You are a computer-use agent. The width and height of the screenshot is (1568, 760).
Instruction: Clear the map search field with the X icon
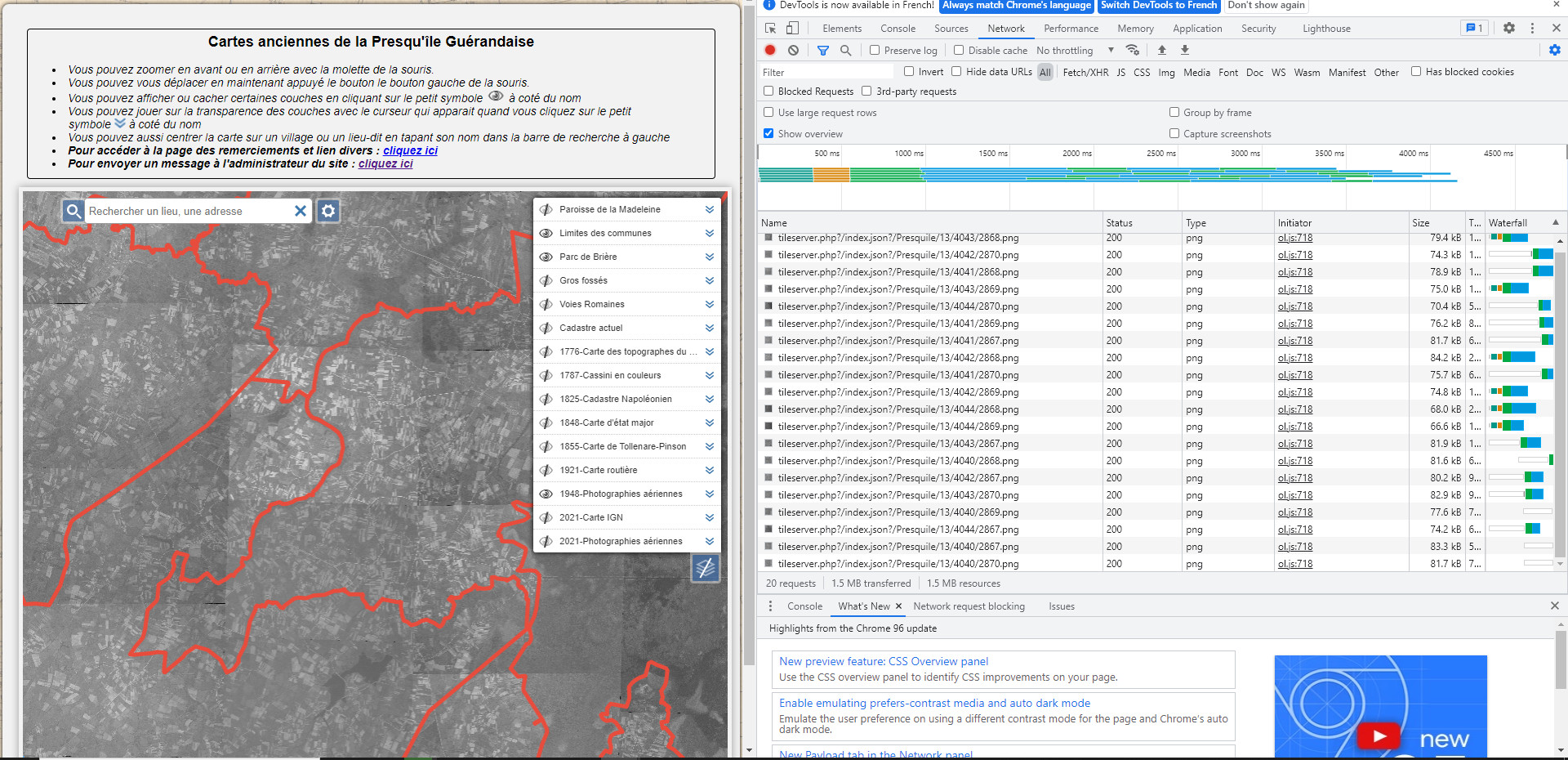pyautogui.click(x=301, y=211)
